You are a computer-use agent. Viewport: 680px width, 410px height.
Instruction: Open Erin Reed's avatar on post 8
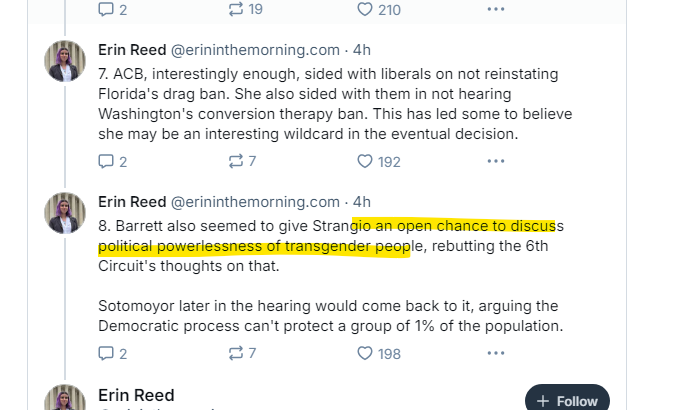point(65,213)
